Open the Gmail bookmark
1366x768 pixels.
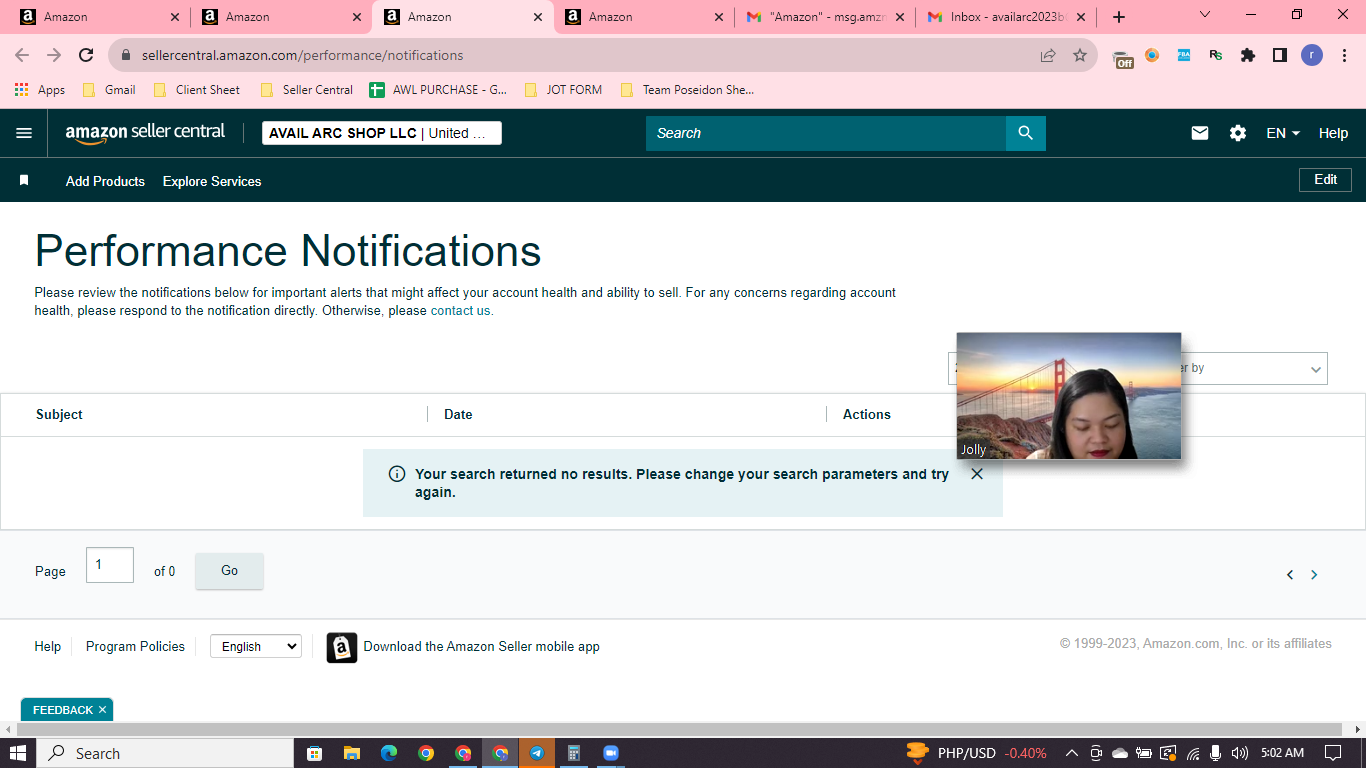click(x=109, y=90)
